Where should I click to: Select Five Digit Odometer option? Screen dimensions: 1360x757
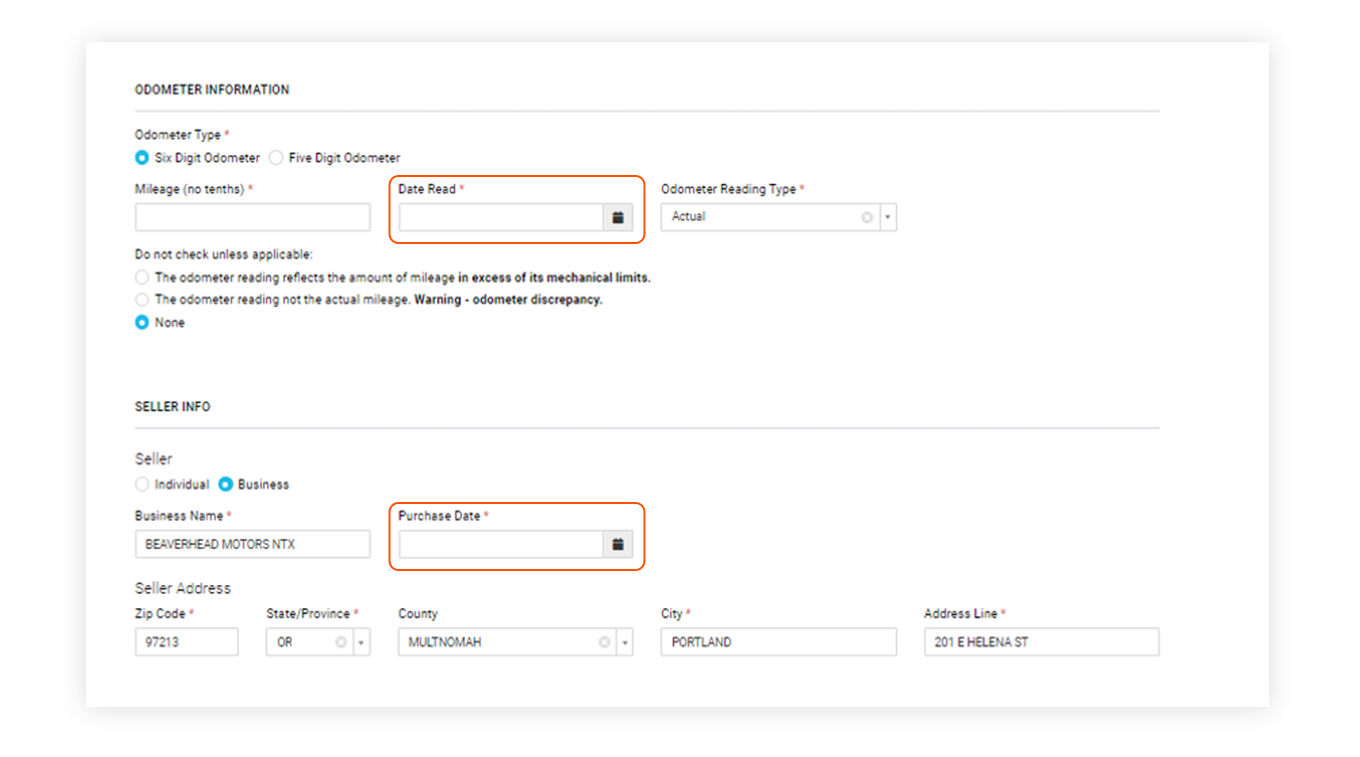pos(276,157)
